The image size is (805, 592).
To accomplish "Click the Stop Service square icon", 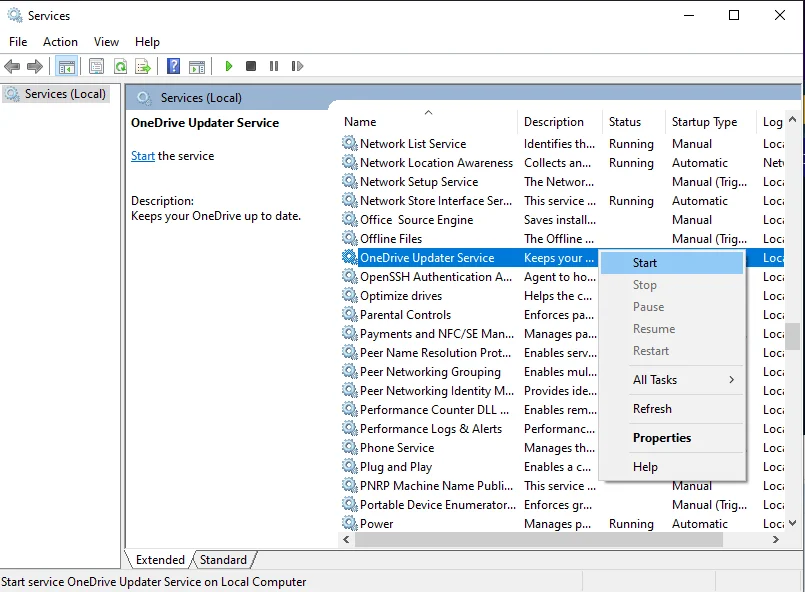I will click(x=251, y=66).
